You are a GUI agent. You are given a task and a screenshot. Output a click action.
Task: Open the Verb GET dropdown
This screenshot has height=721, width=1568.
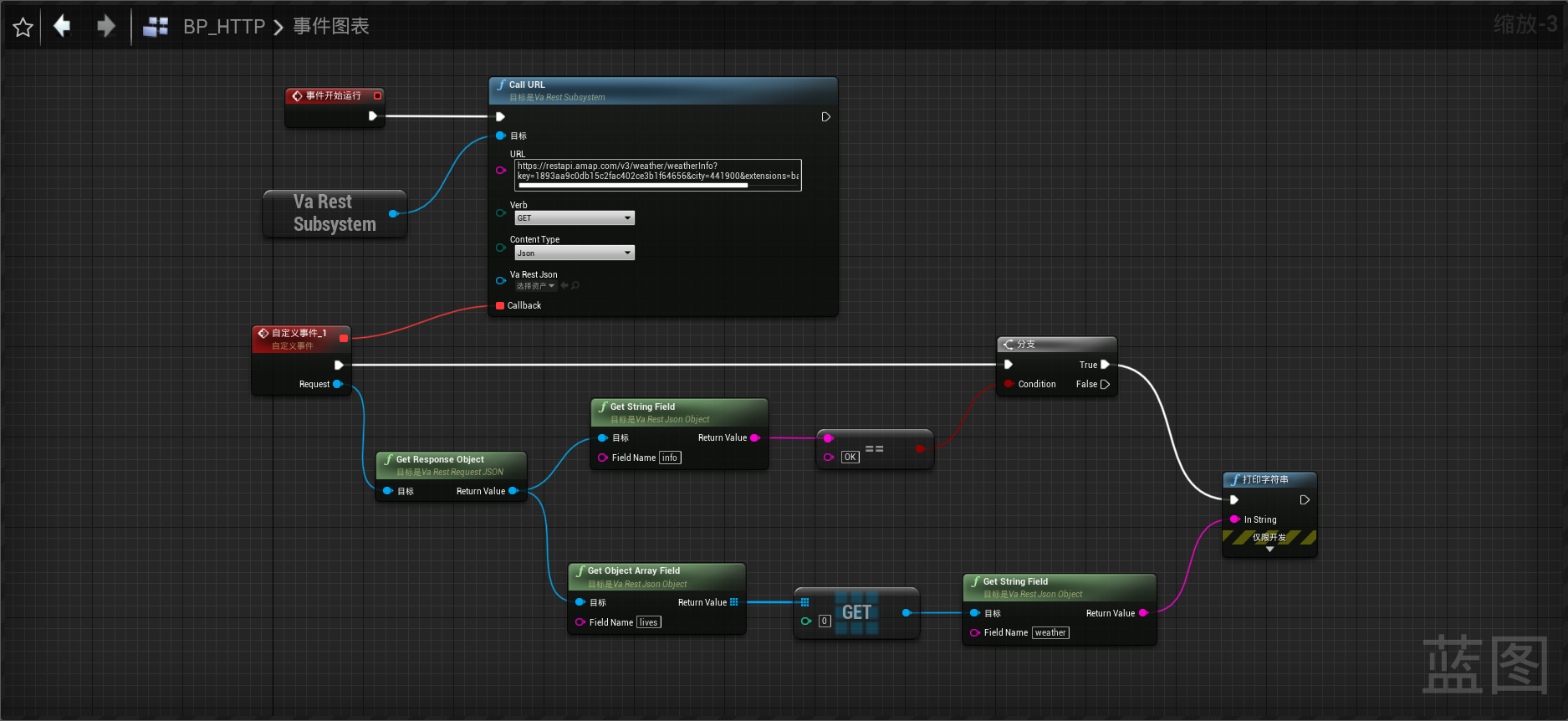[575, 218]
